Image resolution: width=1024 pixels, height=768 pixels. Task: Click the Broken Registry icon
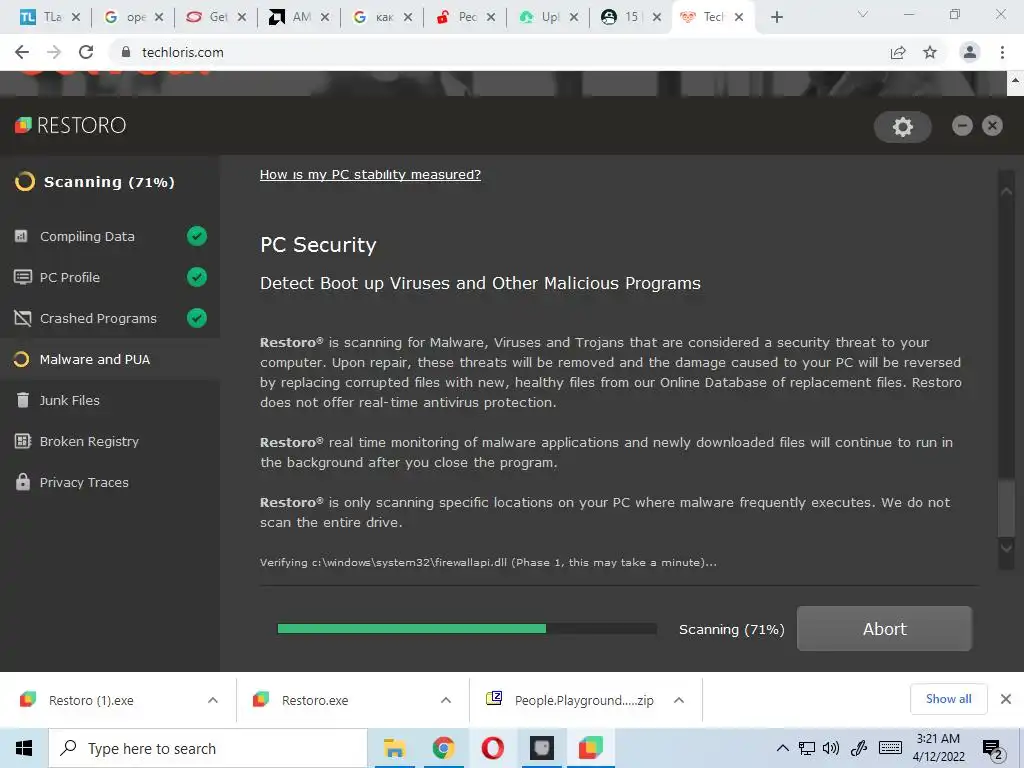[x=22, y=441]
